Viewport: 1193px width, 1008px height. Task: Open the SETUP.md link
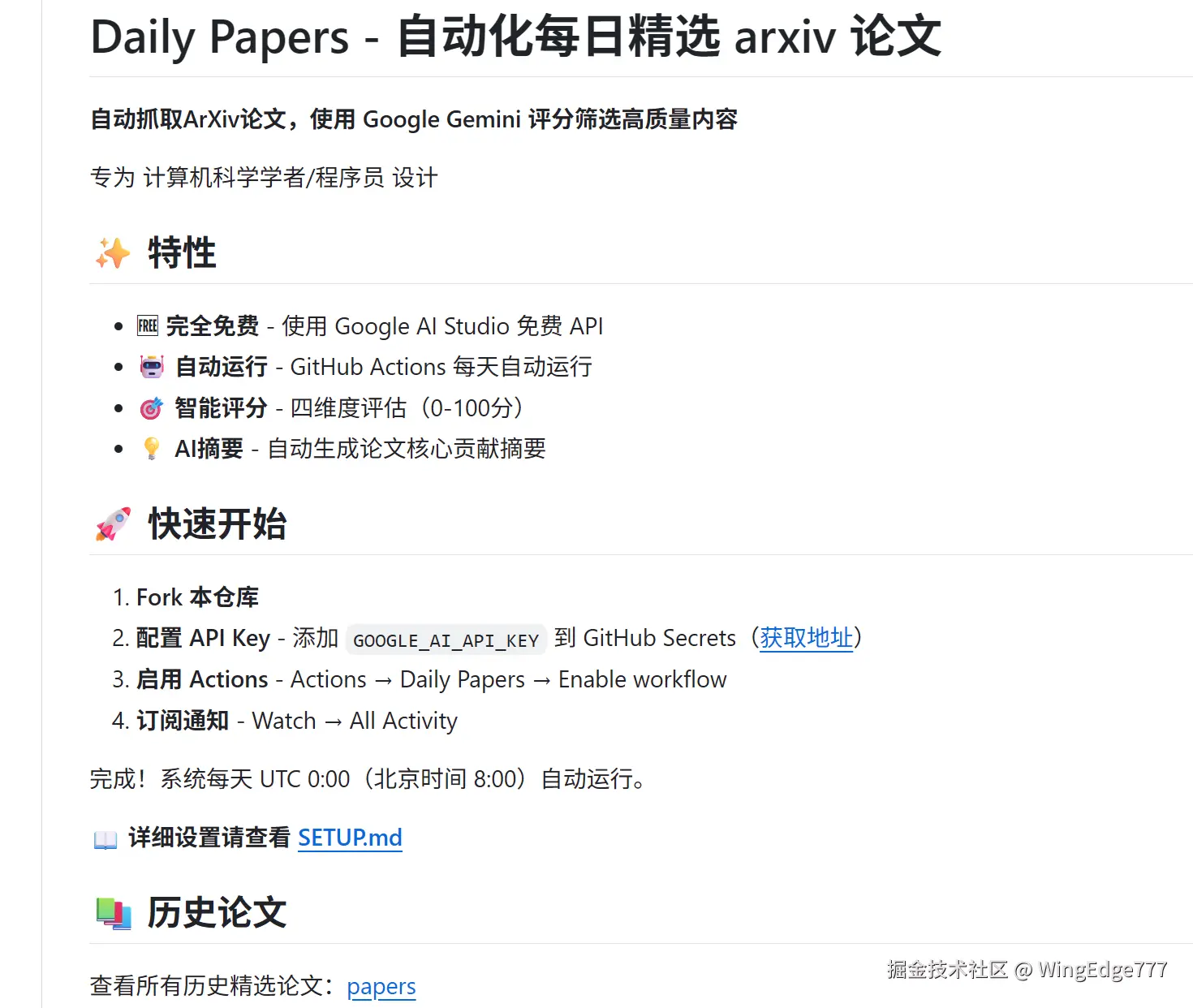(x=350, y=838)
